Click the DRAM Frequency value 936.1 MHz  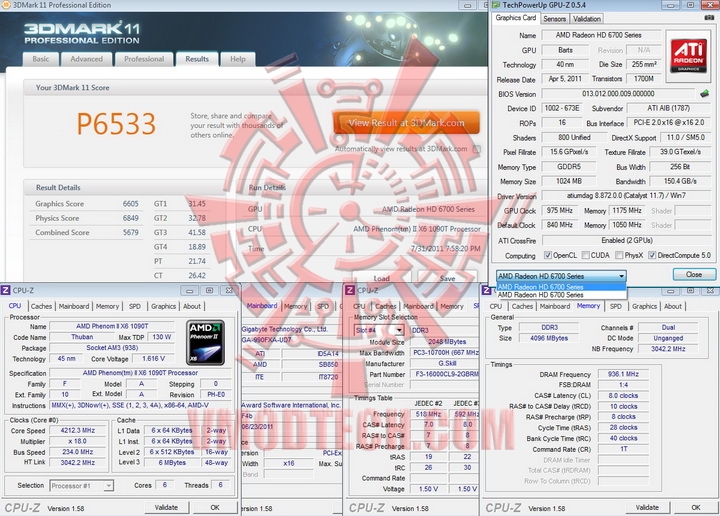click(x=623, y=374)
